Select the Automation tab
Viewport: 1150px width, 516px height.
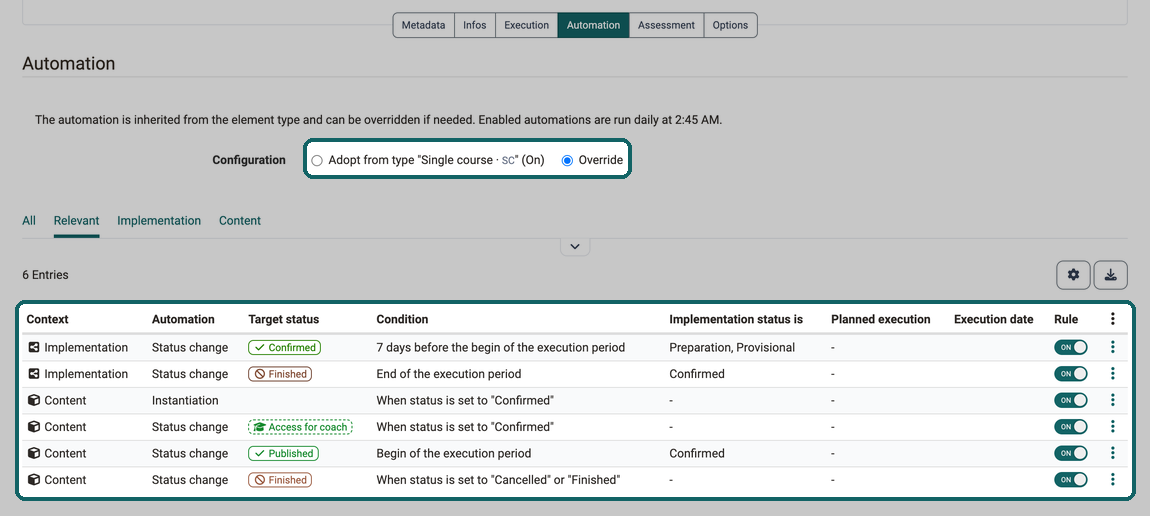[x=593, y=25]
